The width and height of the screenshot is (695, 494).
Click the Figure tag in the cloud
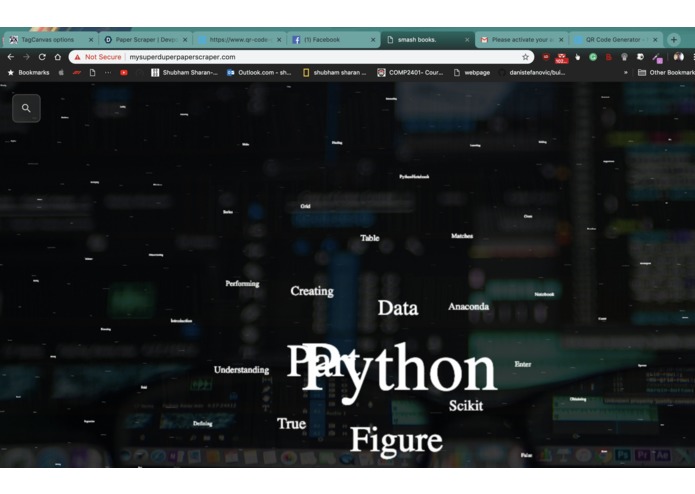pyautogui.click(x=396, y=440)
